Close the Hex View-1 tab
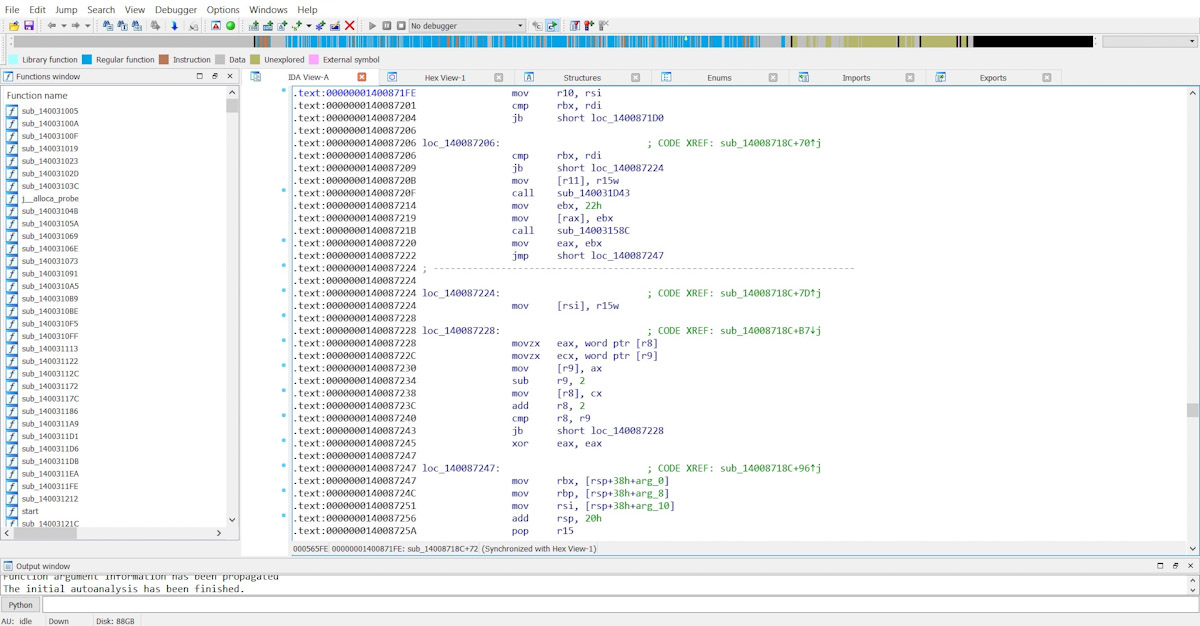The image size is (1200, 626). 499,77
